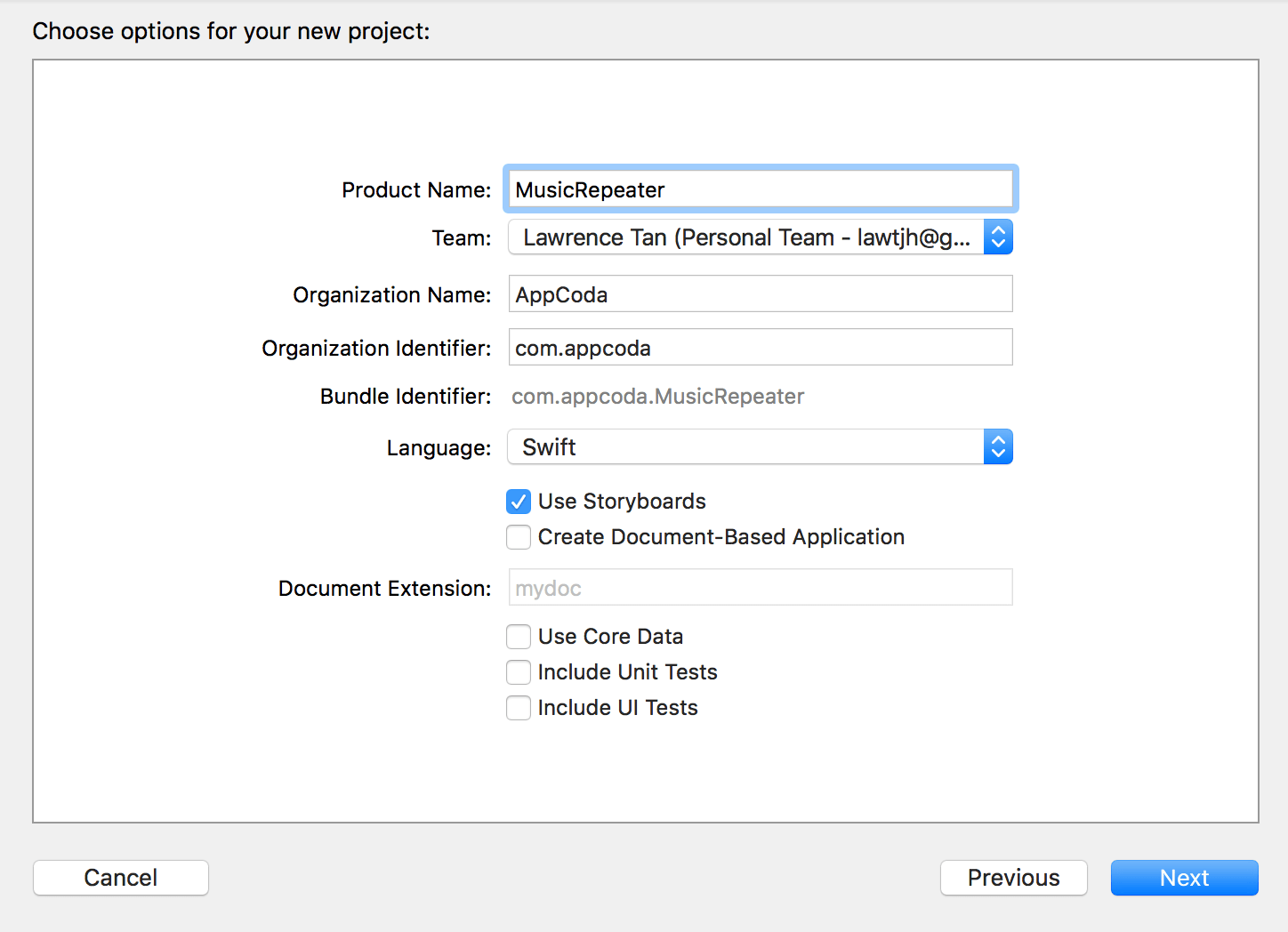Open the Team dropdown menu

pyautogui.click(x=745, y=237)
